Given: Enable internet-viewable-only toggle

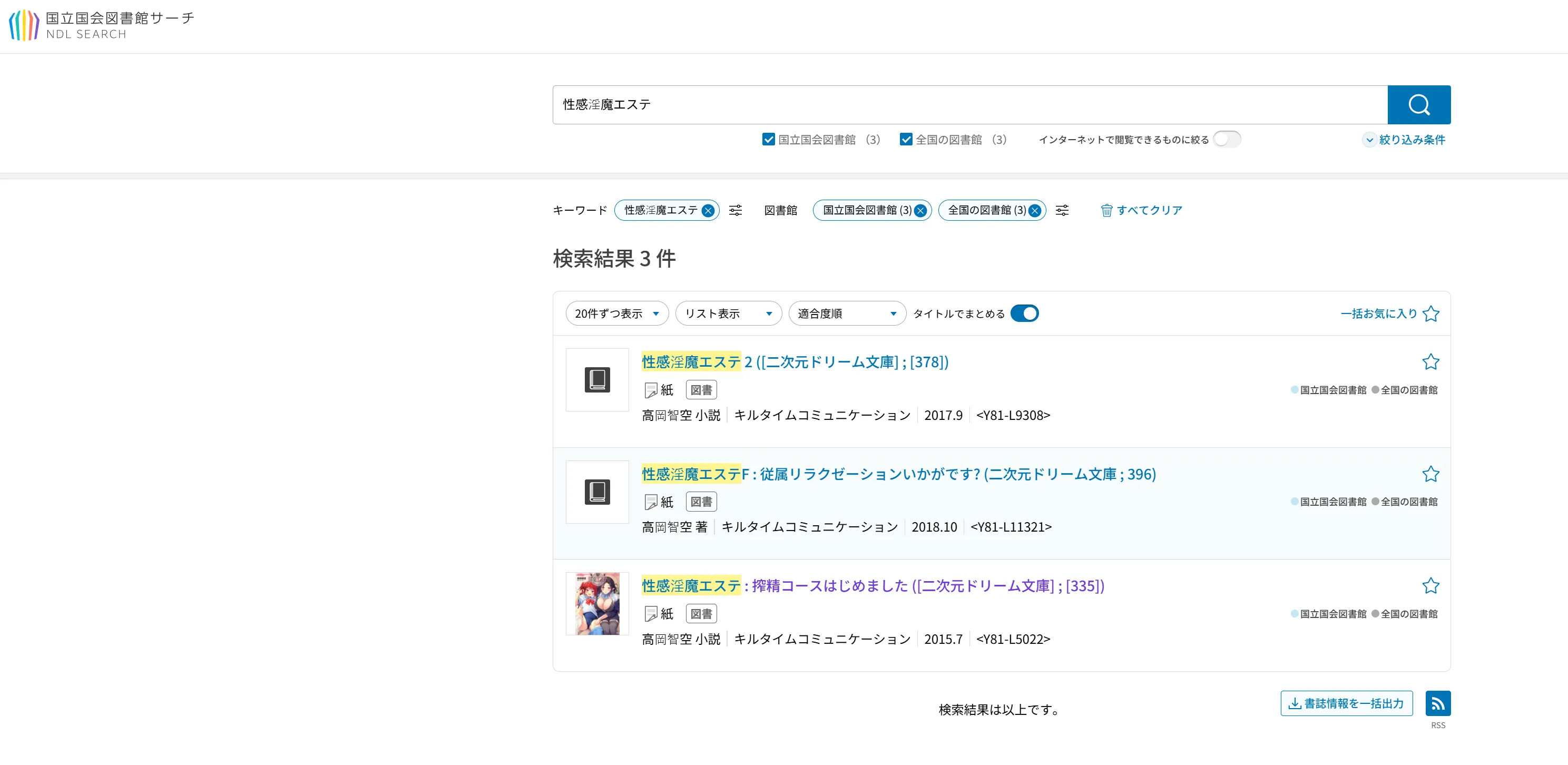Looking at the screenshot, I should pyautogui.click(x=1227, y=140).
